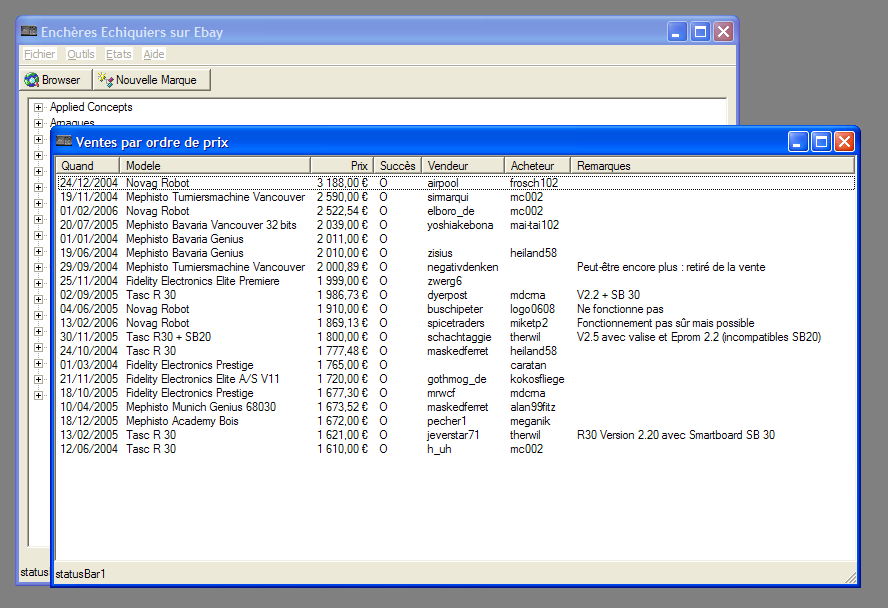Click the Browser toolbar button
The height and width of the screenshot is (608, 888).
pyautogui.click(x=56, y=80)
